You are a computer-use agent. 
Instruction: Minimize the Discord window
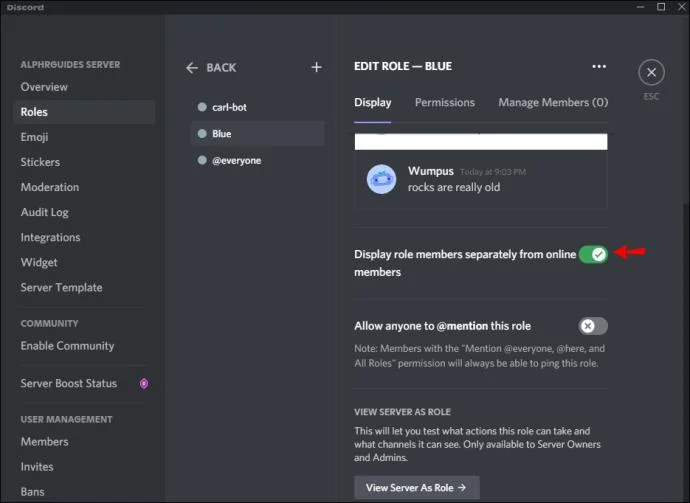point(641,7)
